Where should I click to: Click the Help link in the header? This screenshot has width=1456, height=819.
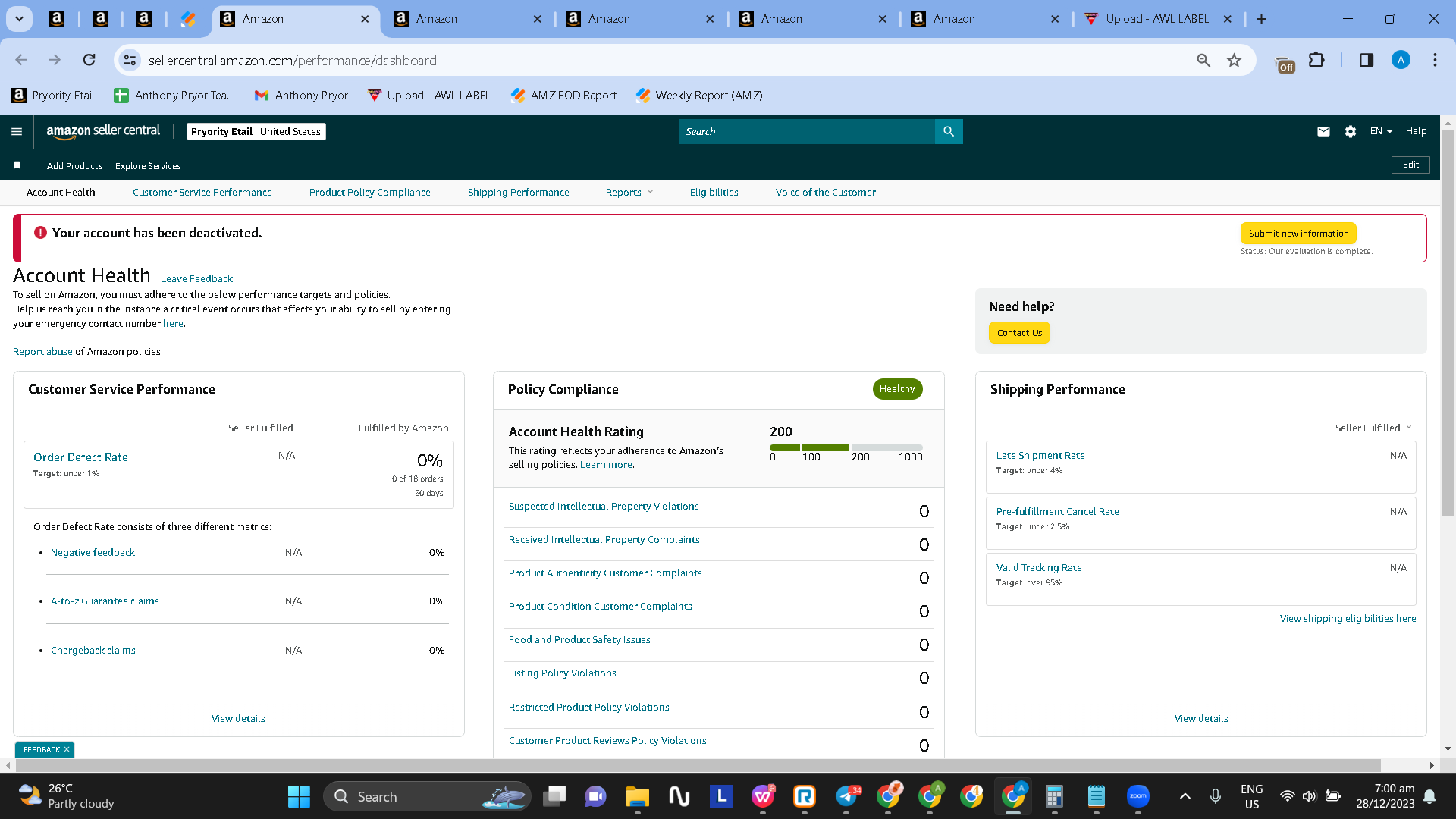[1416, 131]
